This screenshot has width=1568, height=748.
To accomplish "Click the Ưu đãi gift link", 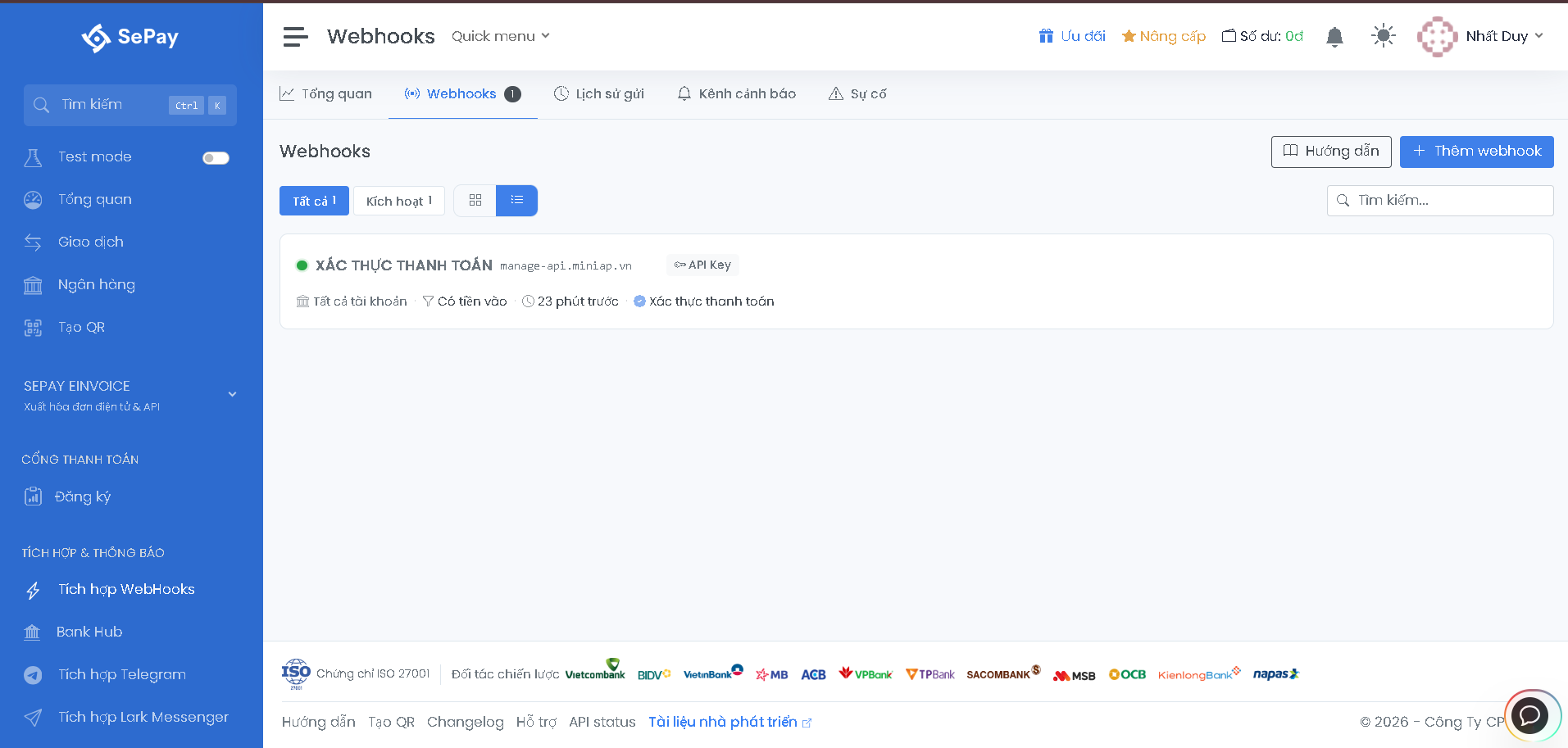I will pyautogui.click(x=1072, y=36).
